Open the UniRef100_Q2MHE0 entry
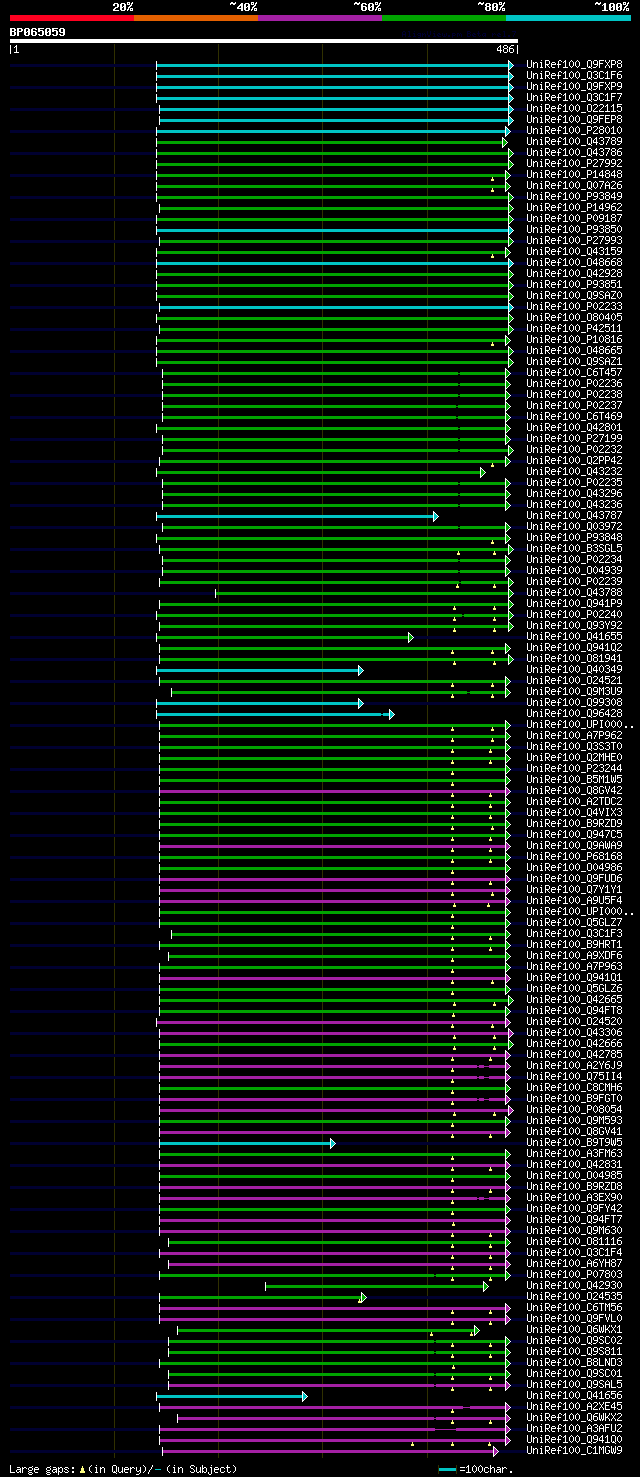The height and width of the screenshot is (1477, 640). (574, 757)
